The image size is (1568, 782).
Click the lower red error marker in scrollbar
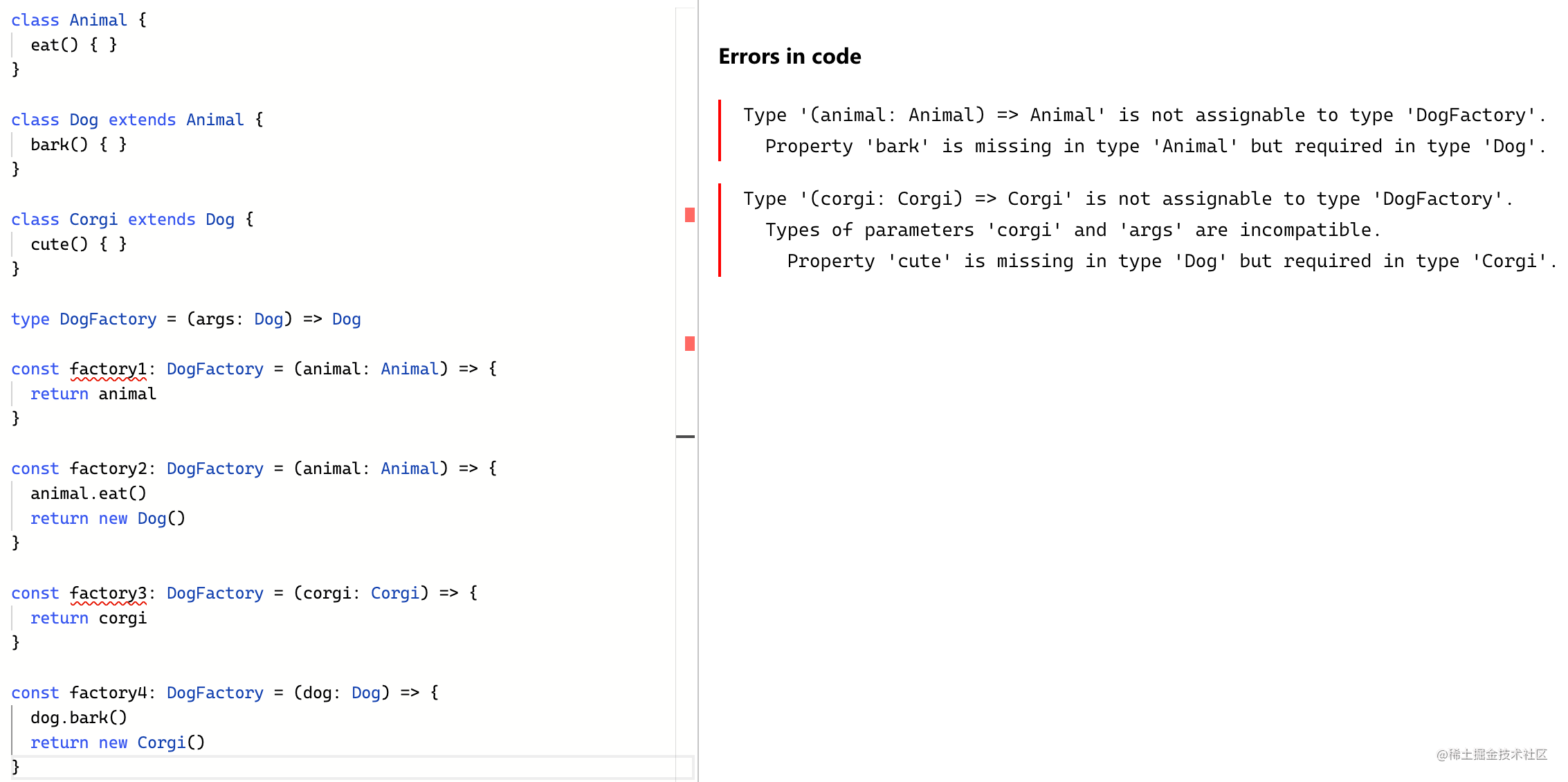pyautogui.click(x=689, y=344)
